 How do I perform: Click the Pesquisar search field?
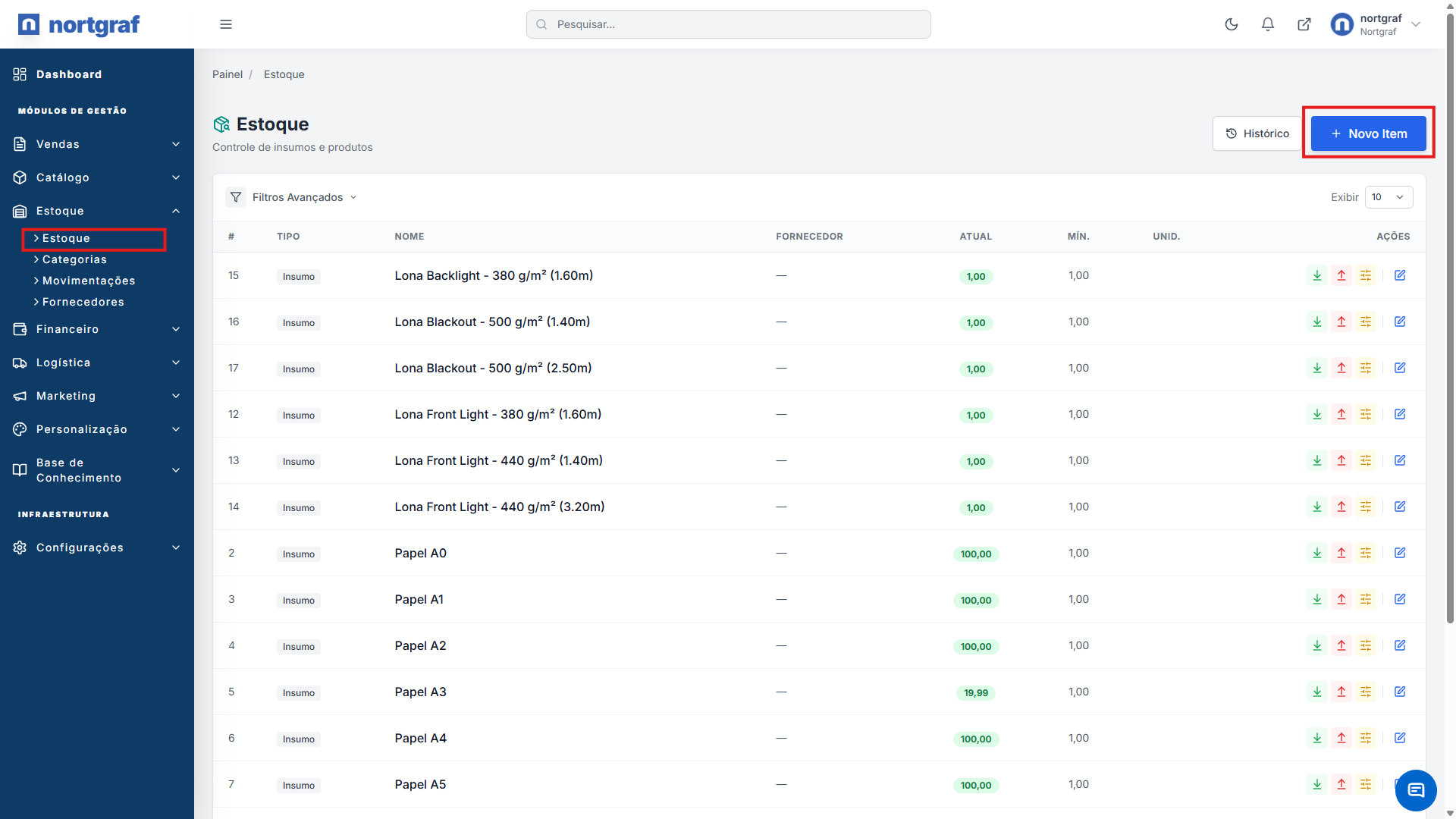point(728,24)
